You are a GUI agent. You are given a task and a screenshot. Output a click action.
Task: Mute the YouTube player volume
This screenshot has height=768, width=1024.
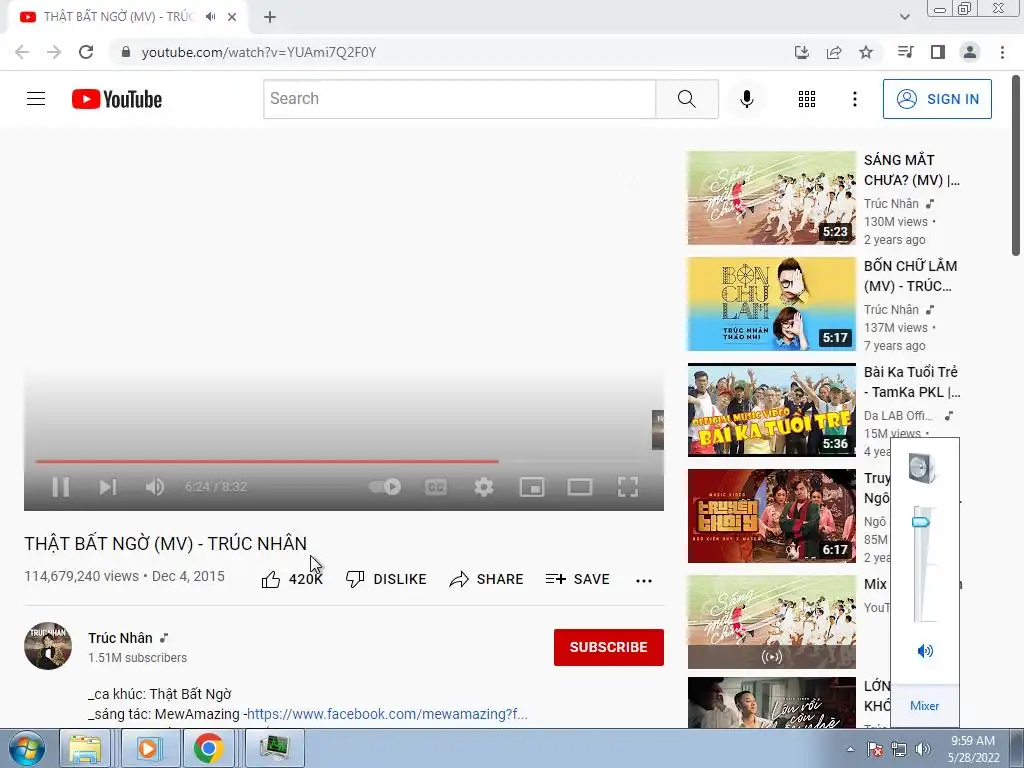(155, 487)
